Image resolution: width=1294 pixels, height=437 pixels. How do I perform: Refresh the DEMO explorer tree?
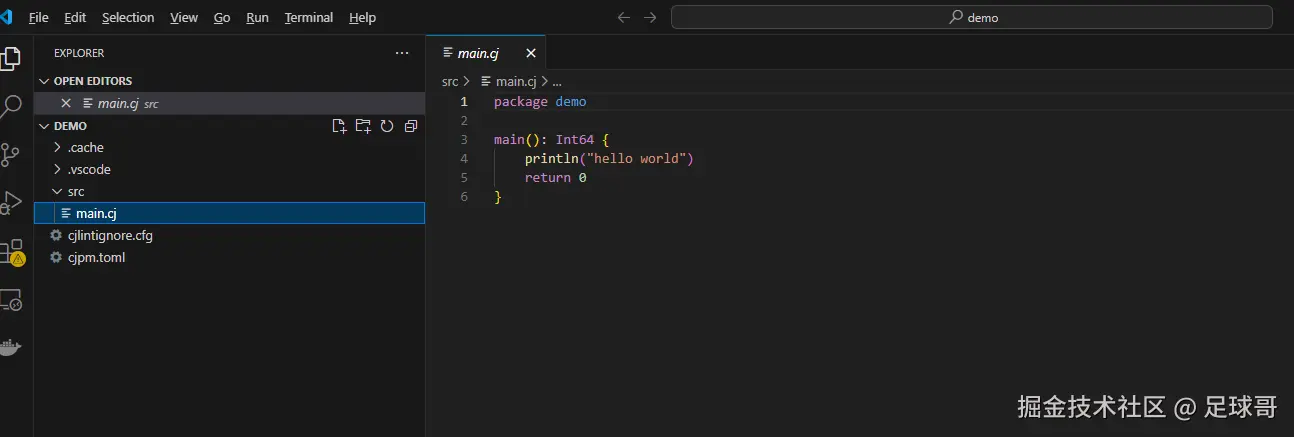(x=386, y=126)
